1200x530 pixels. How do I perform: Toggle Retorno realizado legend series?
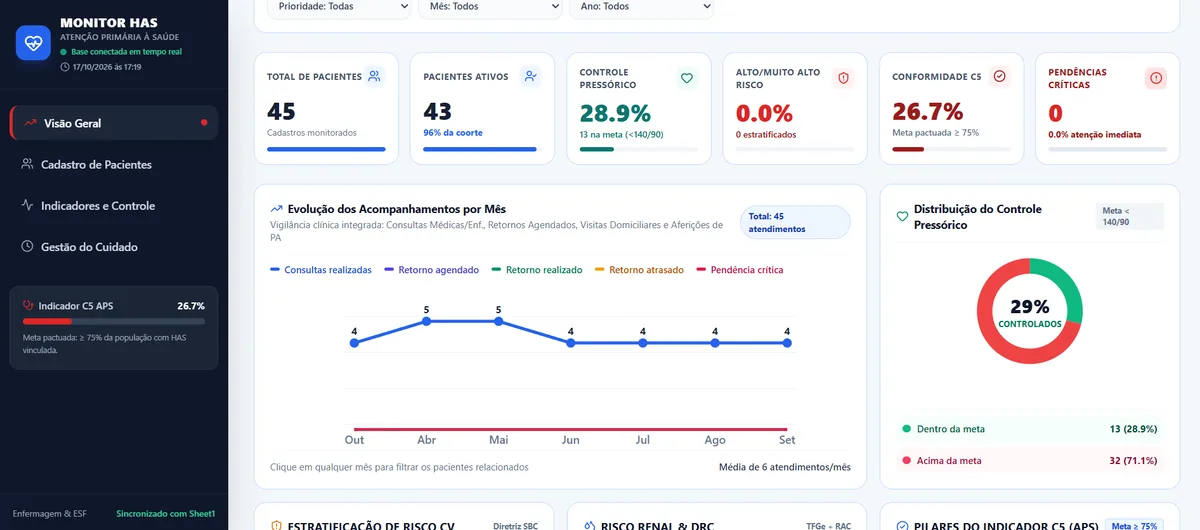coord(537,270)
